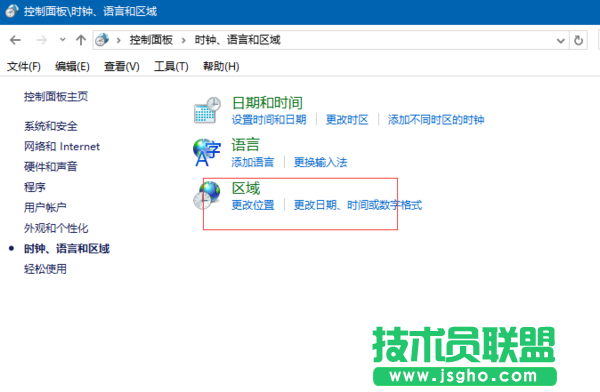The width and height of the screenshot is (600, 392).
Task: Open the 工具(T) menu
Action: tap(171, 67)
